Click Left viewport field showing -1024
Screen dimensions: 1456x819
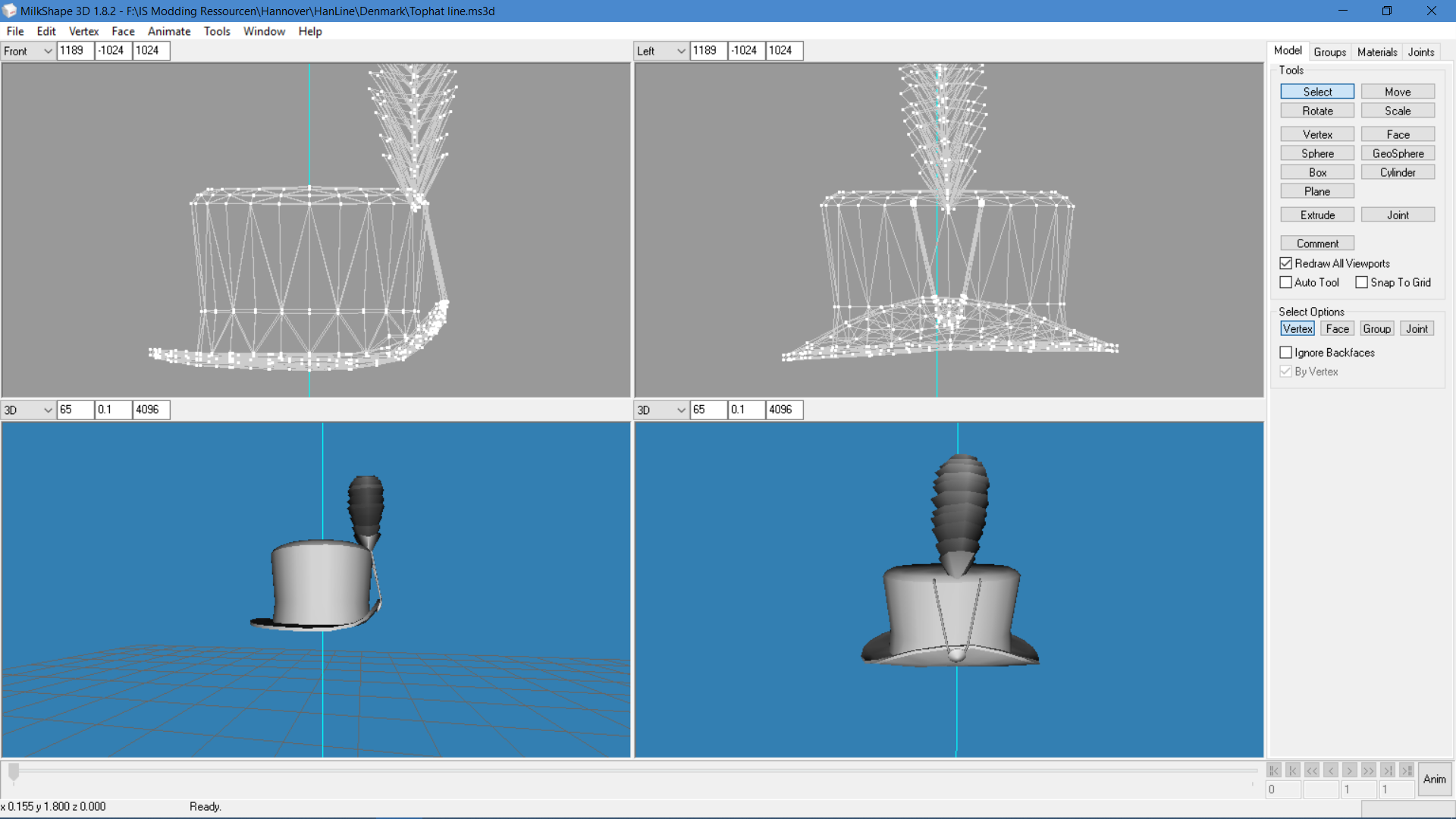click(x=746, y=51)
